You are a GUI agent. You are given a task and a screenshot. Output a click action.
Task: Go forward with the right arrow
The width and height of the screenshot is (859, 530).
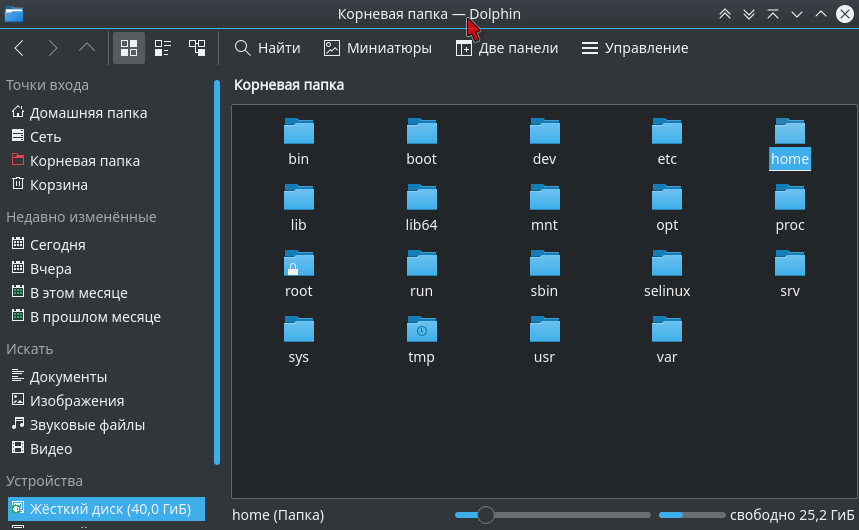(53, 48)
